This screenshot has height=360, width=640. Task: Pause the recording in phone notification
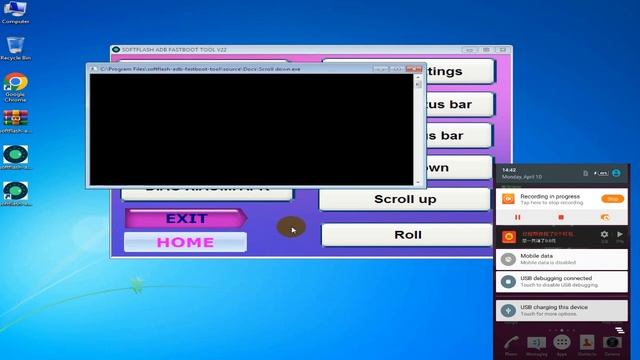click(x=518, y=217)
